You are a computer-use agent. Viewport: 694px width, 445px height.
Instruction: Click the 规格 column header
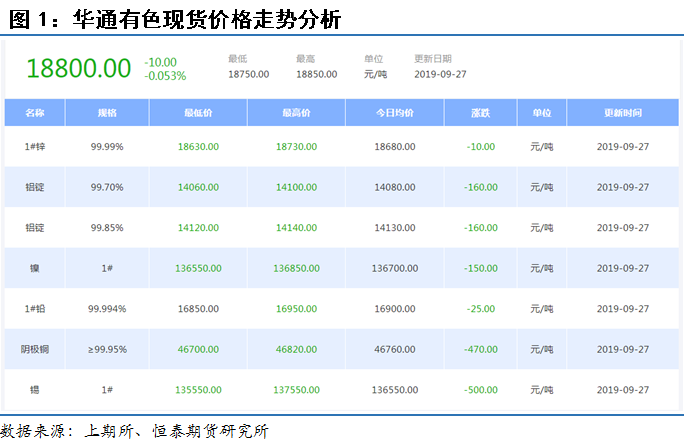(x=107, y=113)
